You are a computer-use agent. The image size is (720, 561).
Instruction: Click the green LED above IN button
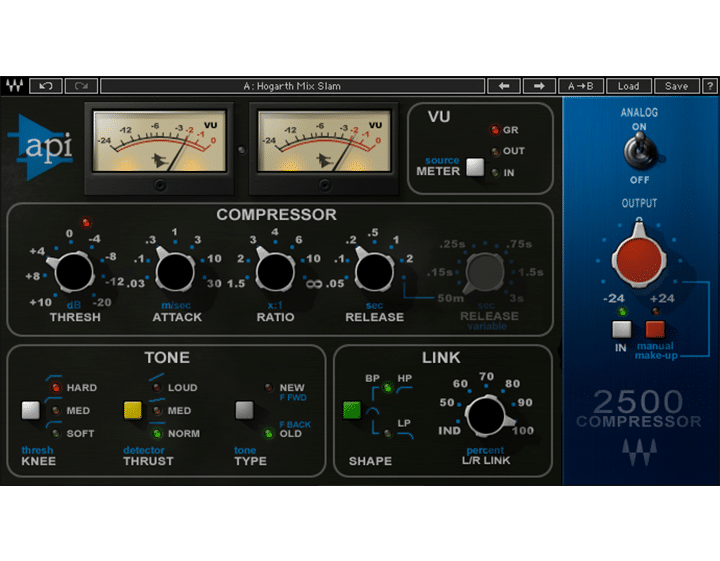coord(622,312)
